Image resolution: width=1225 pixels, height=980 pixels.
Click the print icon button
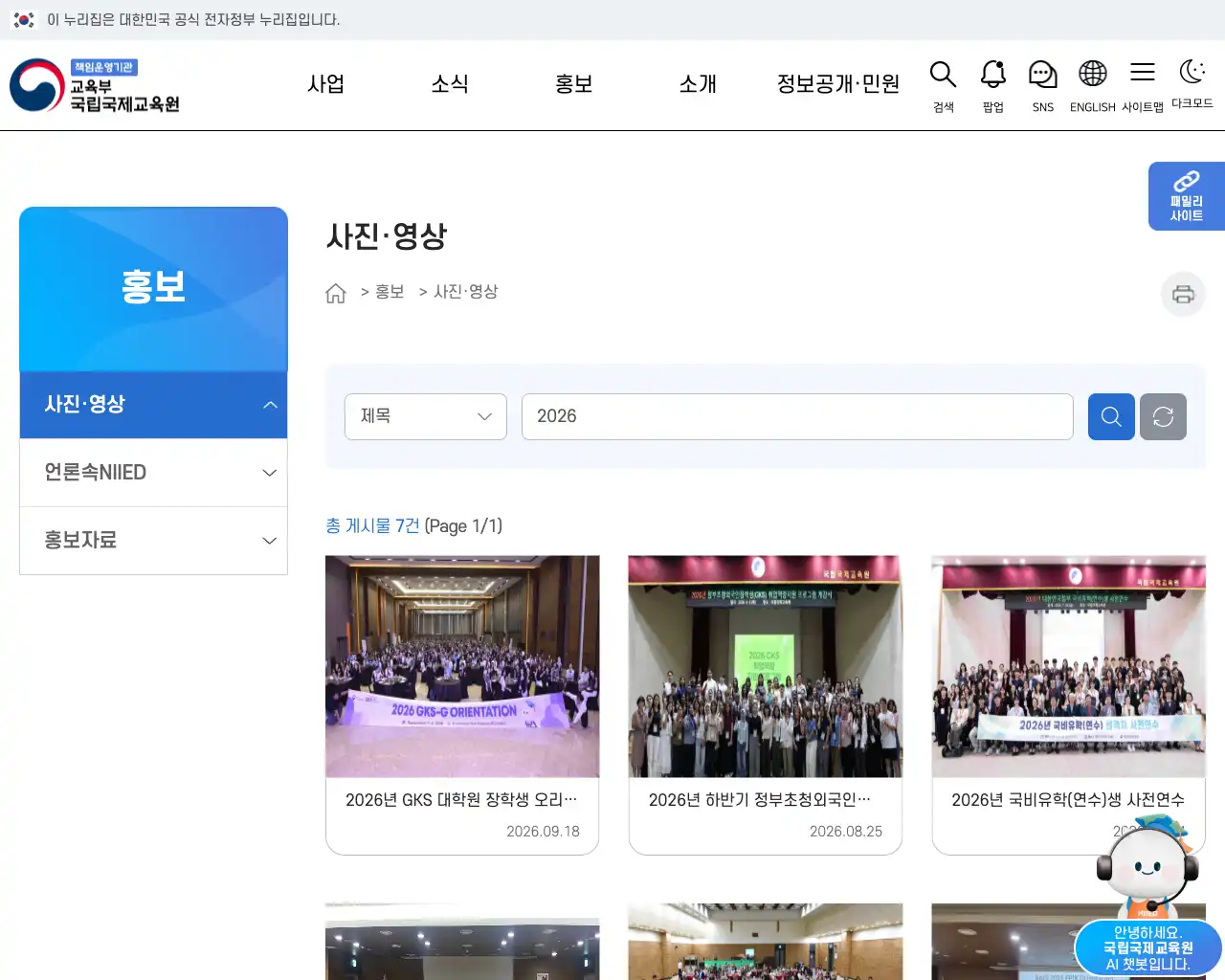pos(1183,294)
